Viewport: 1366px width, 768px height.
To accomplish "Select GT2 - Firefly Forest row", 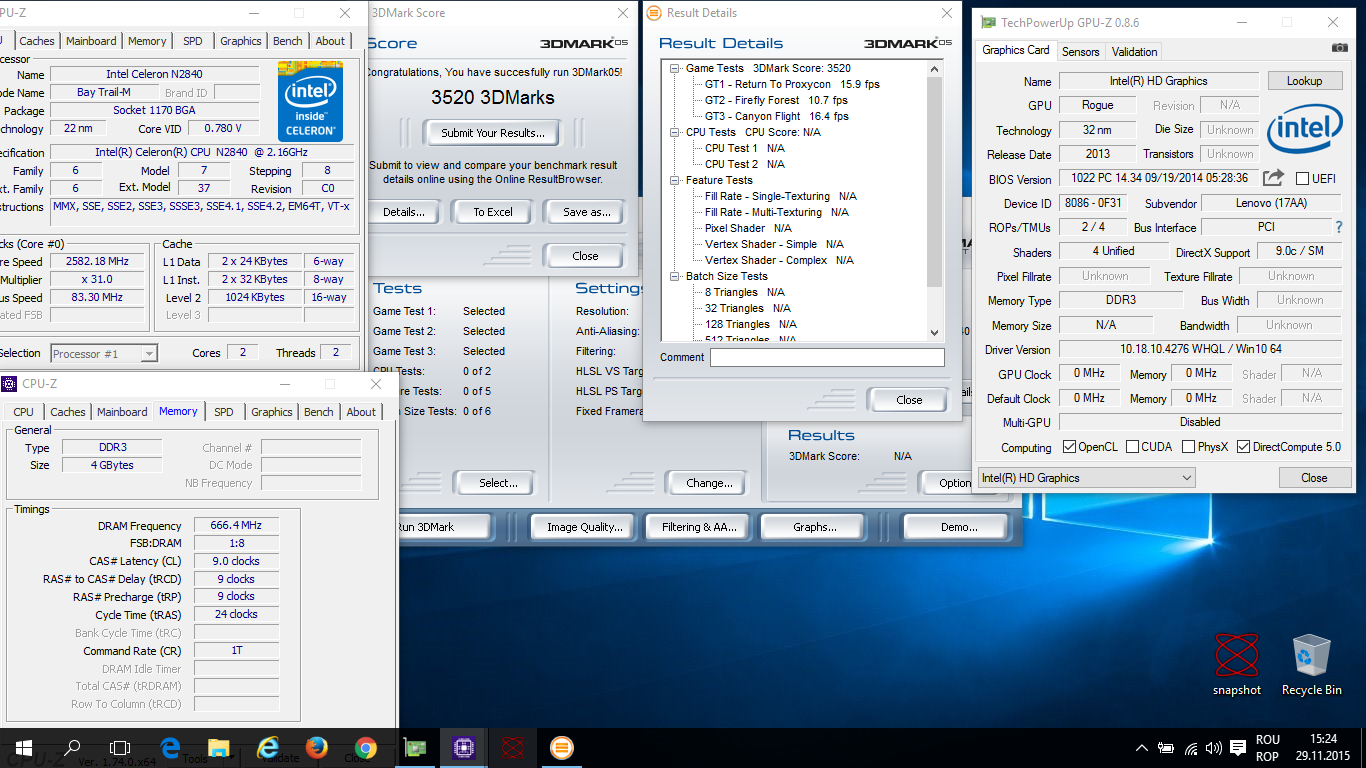I will click(776, 100).
